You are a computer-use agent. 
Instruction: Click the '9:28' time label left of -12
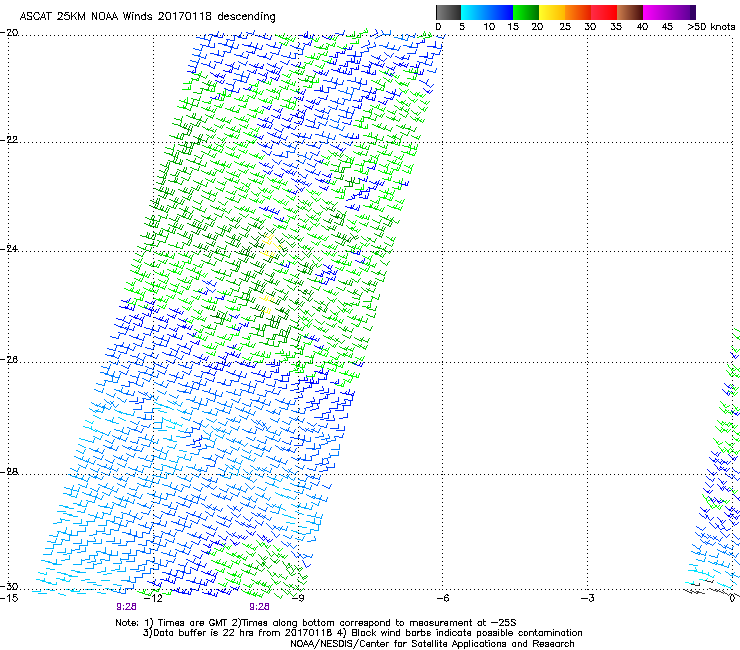point(126,607)
